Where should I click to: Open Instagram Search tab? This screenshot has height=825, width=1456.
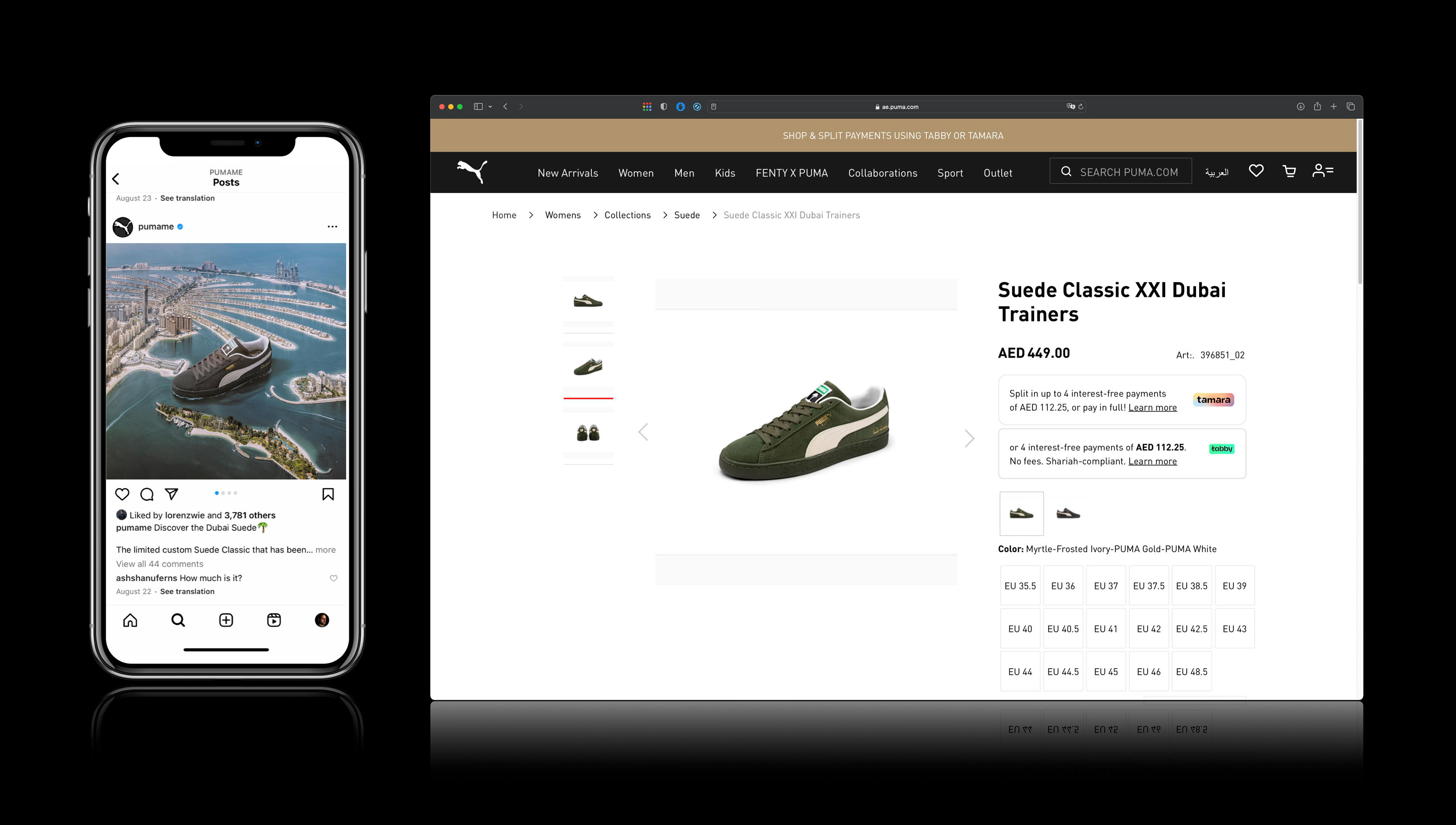click(x=178, y=620)
